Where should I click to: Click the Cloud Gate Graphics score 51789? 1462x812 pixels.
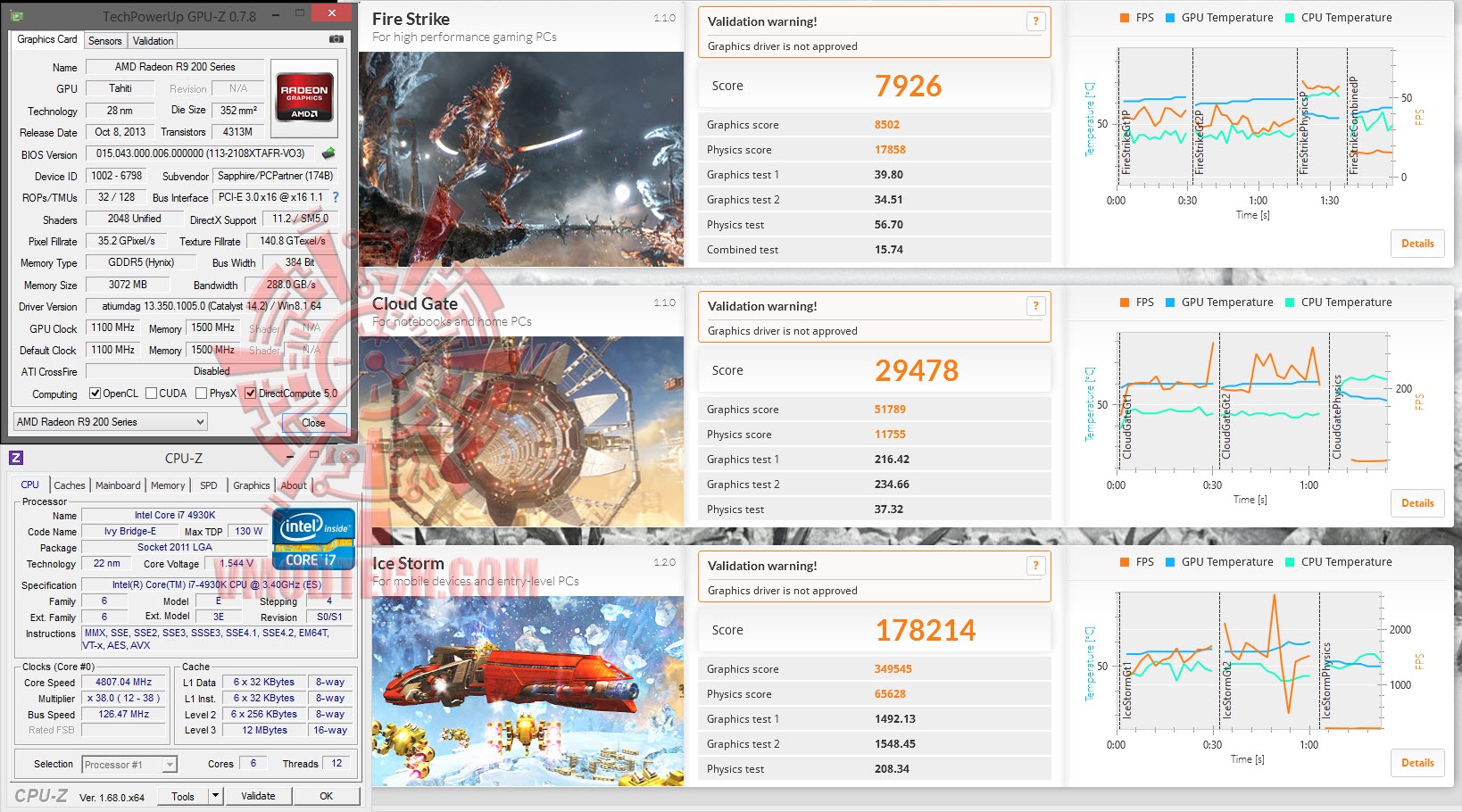point(890,410)
